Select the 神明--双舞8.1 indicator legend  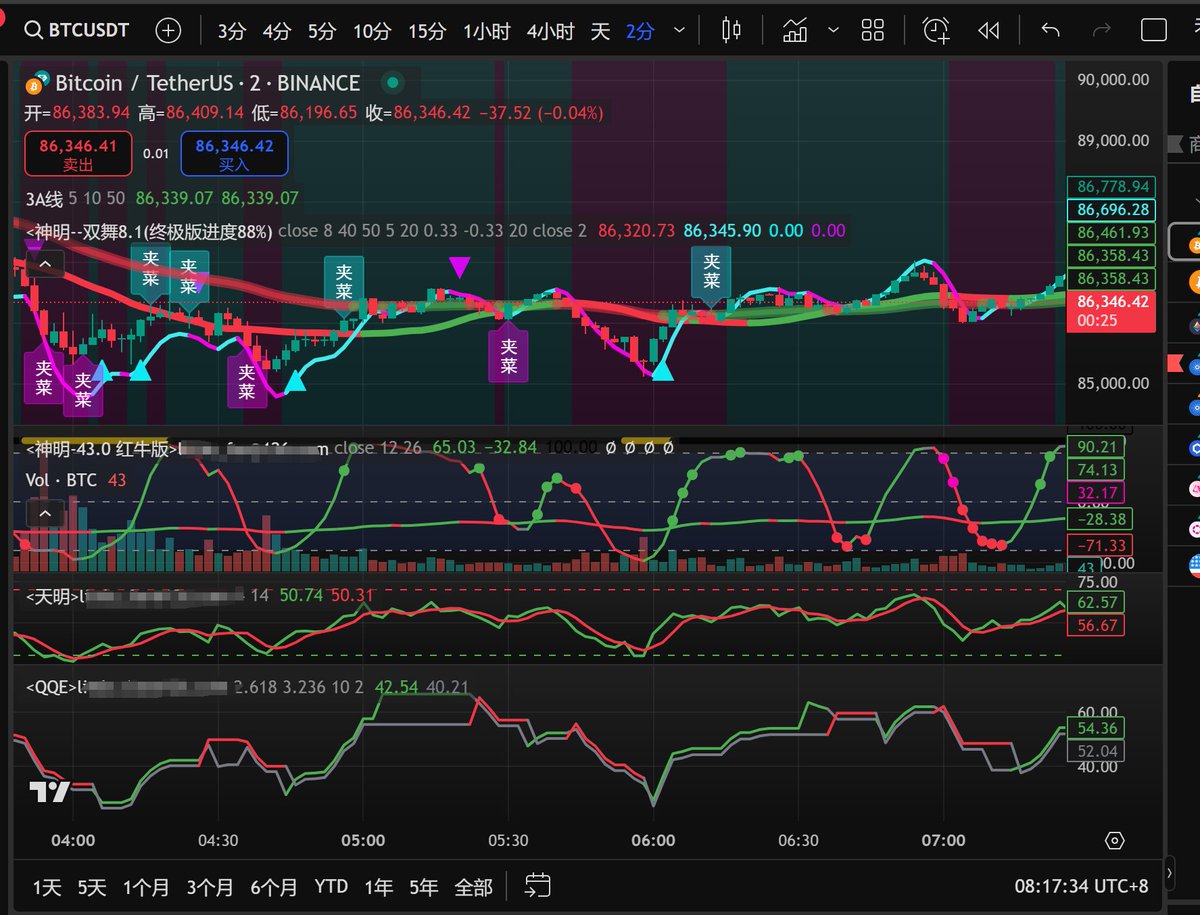[x=148, y=231]
